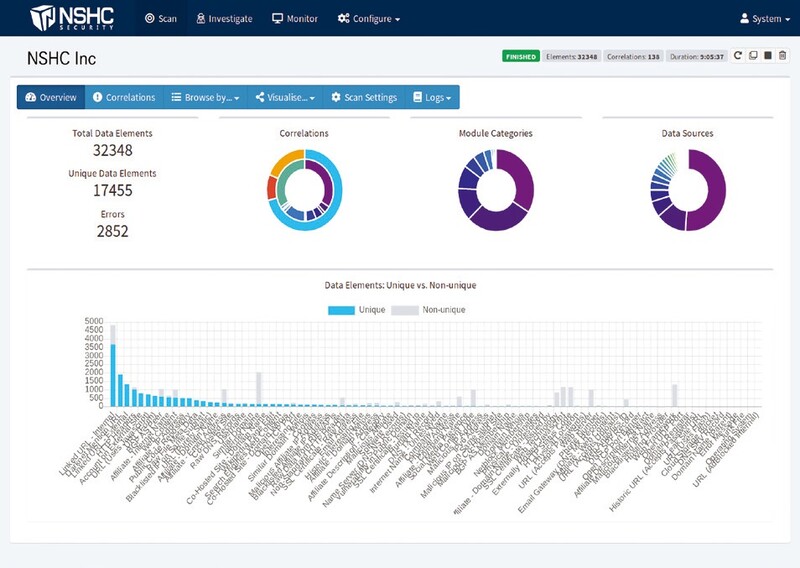Open the Monitor page
This screenshot has height=568, width=800.
click(x=295, y=18)
